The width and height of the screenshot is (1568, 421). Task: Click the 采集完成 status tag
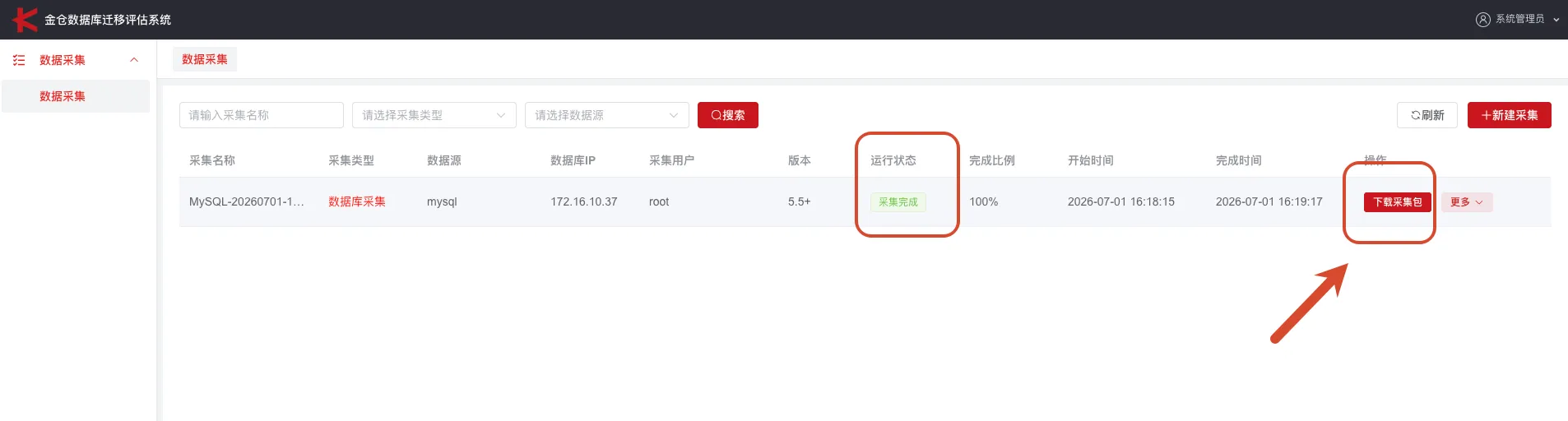pyautogui.click(x=898, y=202)
